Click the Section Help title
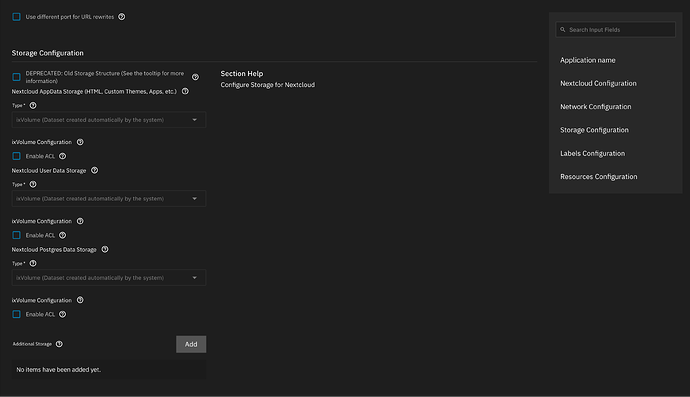 coord(242,74)
